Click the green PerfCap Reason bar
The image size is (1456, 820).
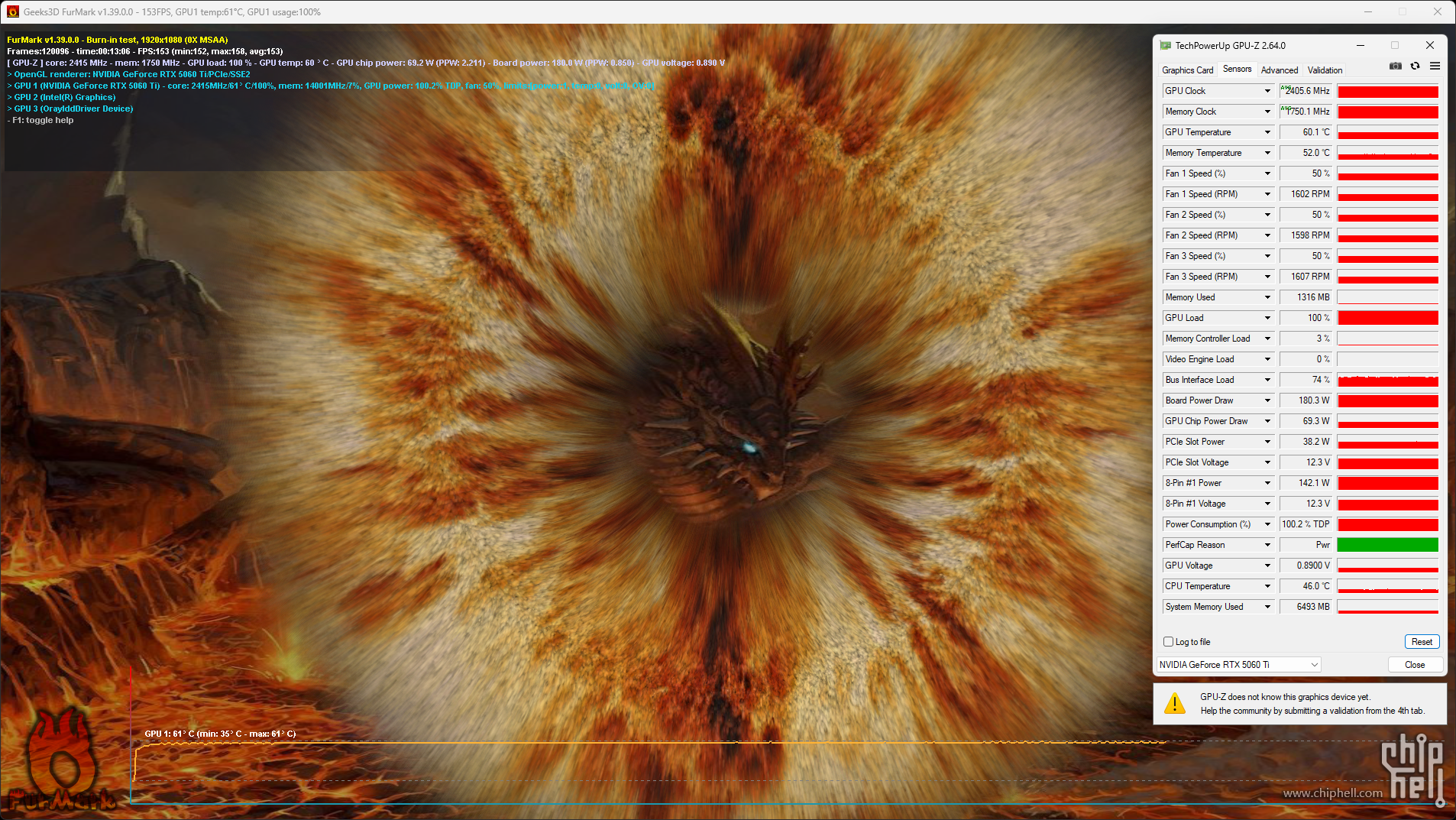coord(1387,545)
